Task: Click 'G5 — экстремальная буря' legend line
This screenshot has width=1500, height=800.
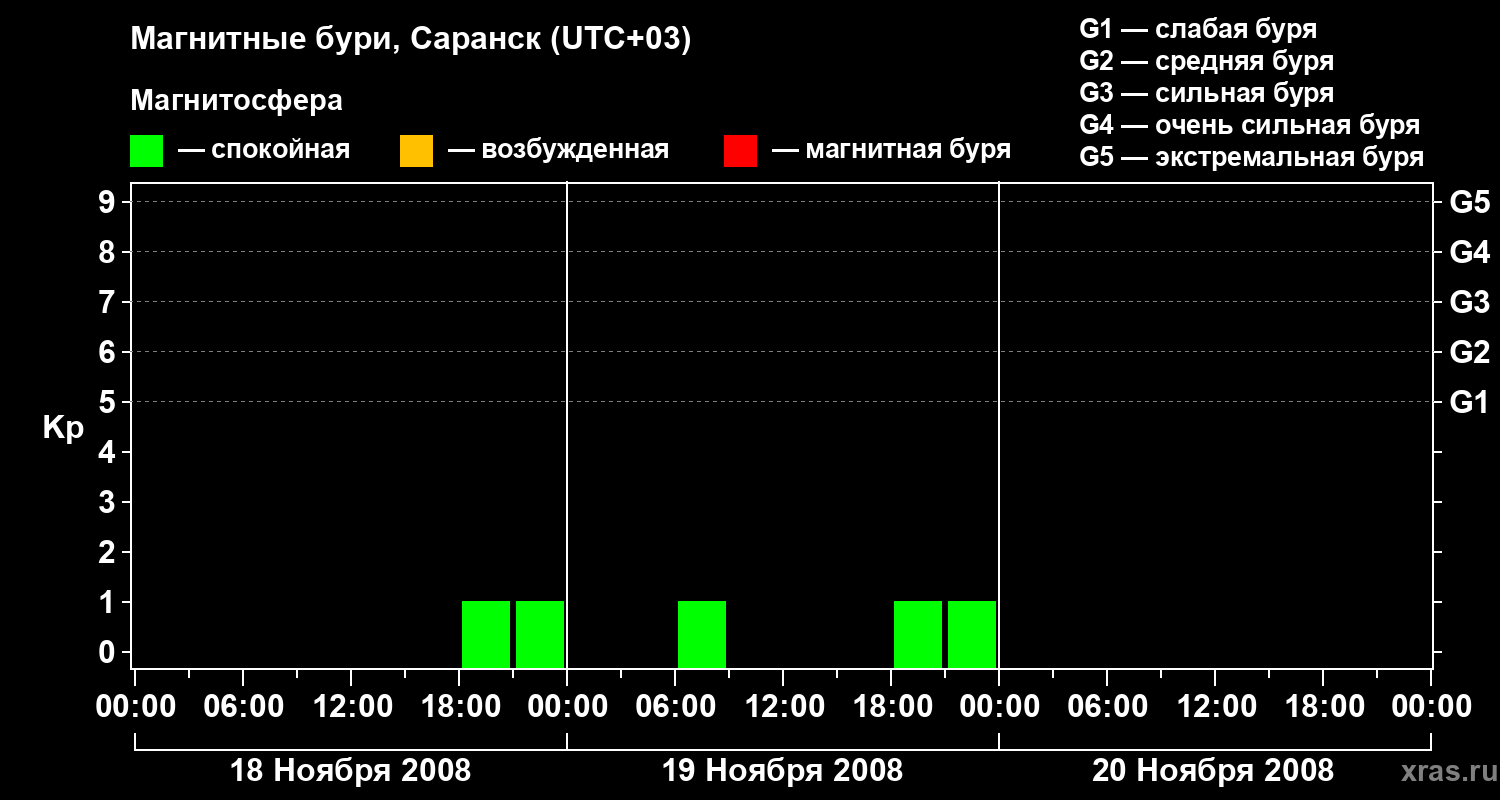Action: point(1251,157)
